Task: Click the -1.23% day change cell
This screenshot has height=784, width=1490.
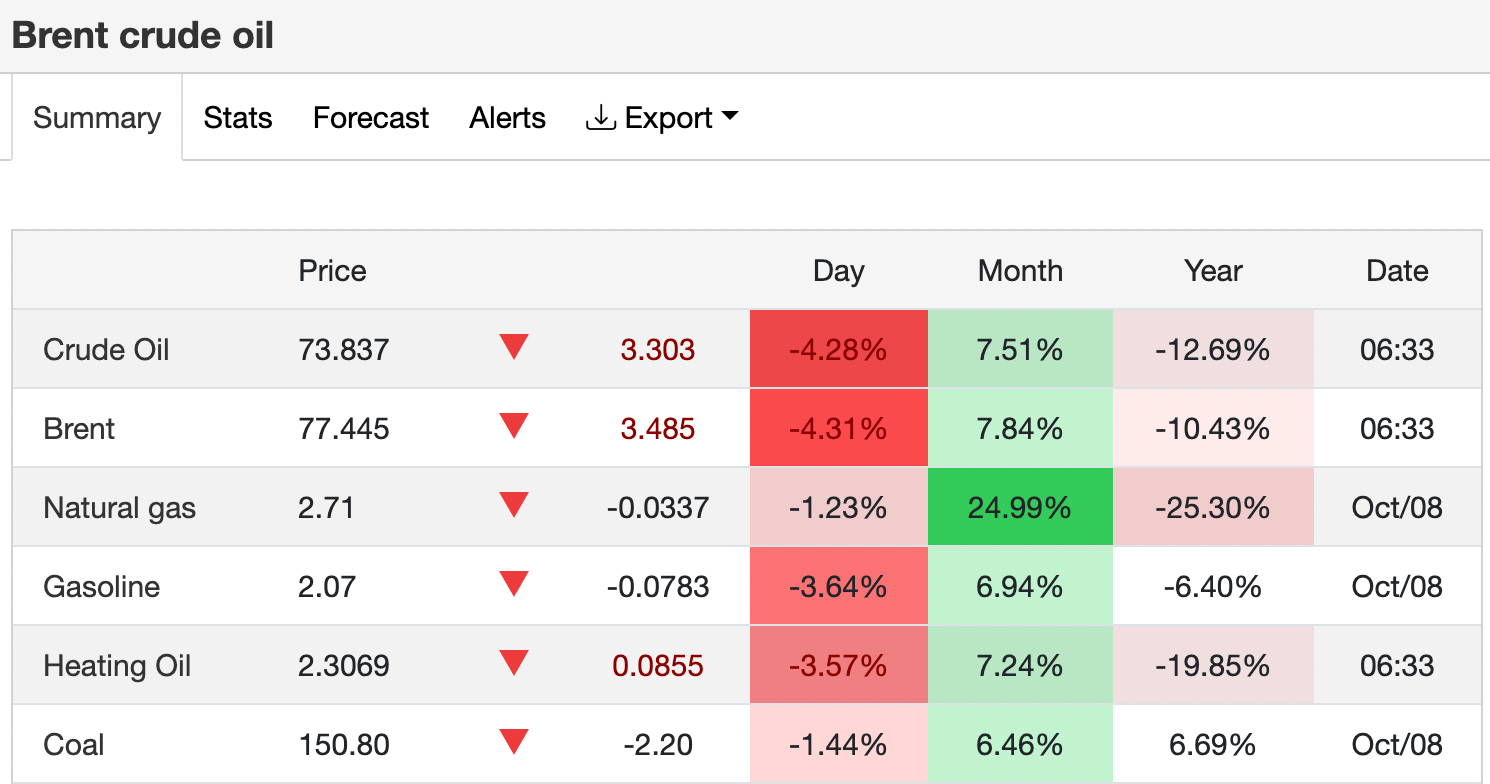Action: tap(839, 507)
